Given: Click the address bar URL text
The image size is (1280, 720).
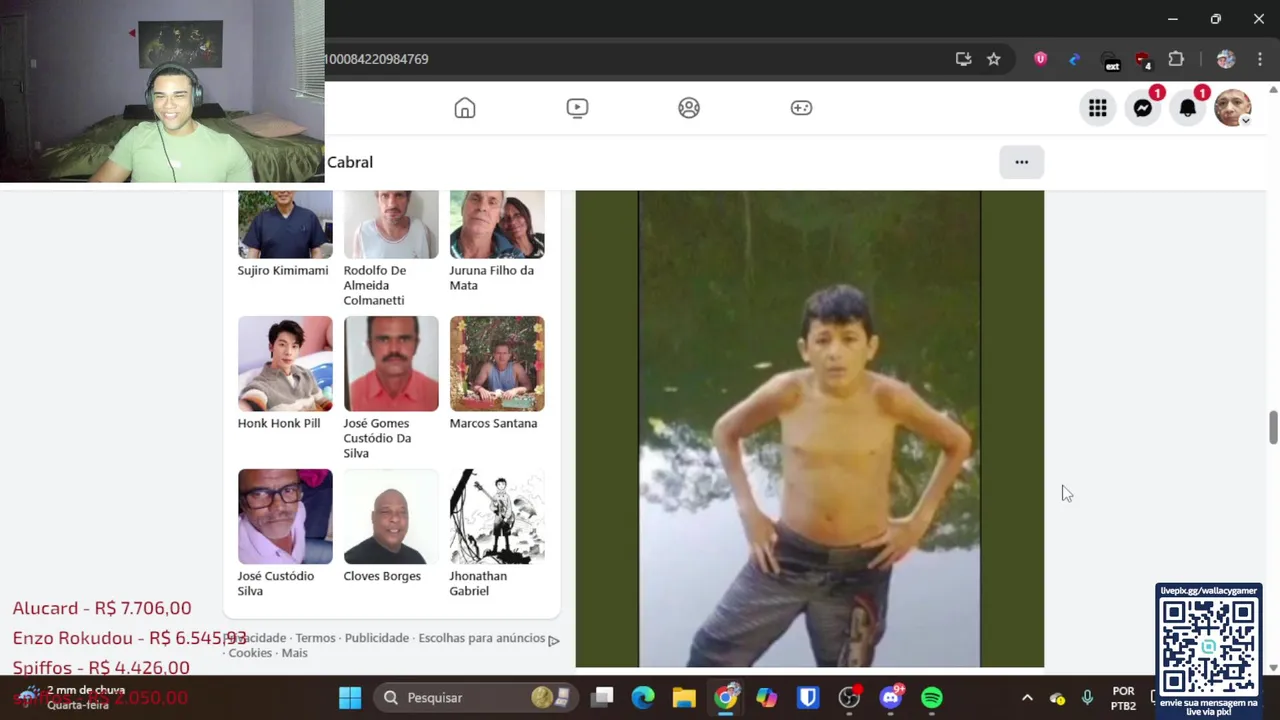Looking at the screenshot, I should tap(377, 59).
